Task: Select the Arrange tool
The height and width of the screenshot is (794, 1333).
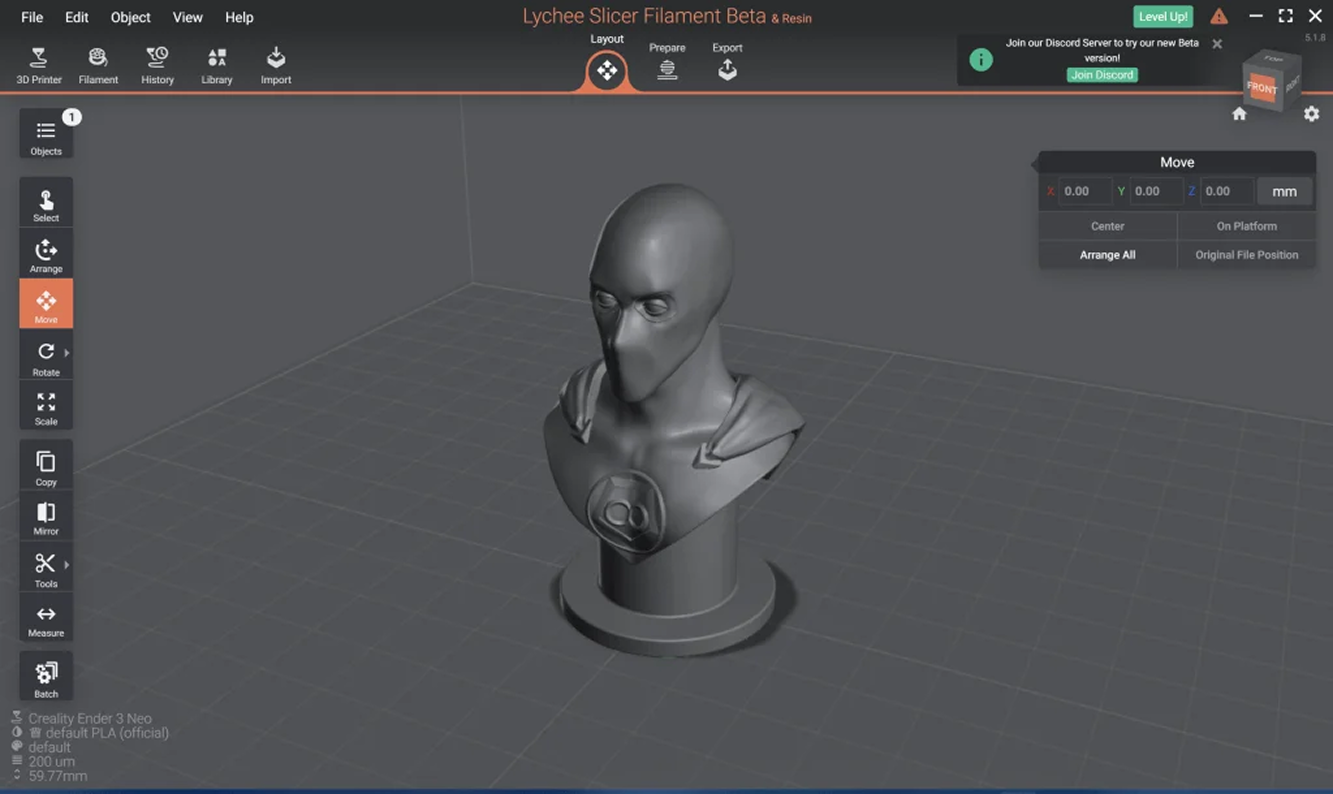Action: coord(46,255)
